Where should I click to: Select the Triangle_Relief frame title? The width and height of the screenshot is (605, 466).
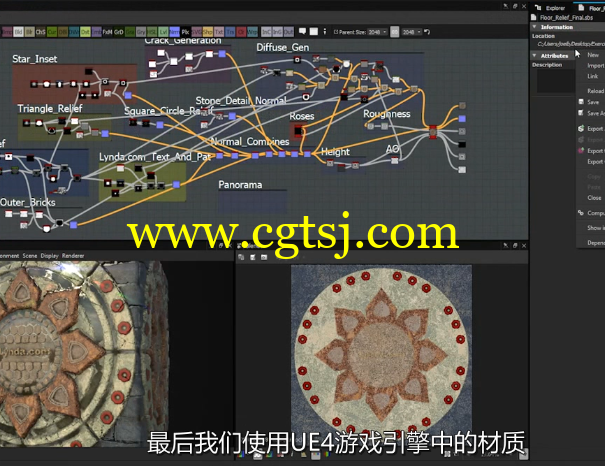point(50,109)
